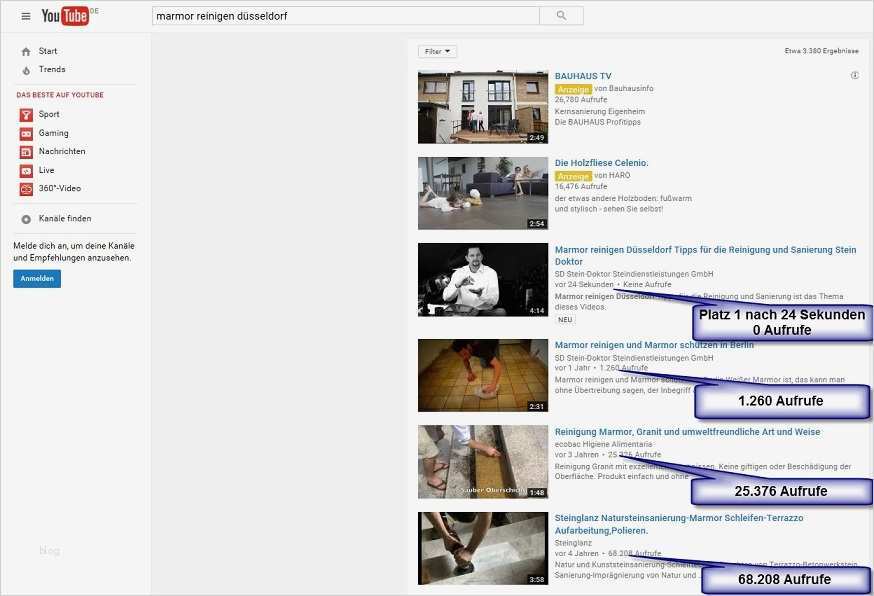Open the hamburger guide menu icon
The image size is (874, 596).
tap(26, 16)
